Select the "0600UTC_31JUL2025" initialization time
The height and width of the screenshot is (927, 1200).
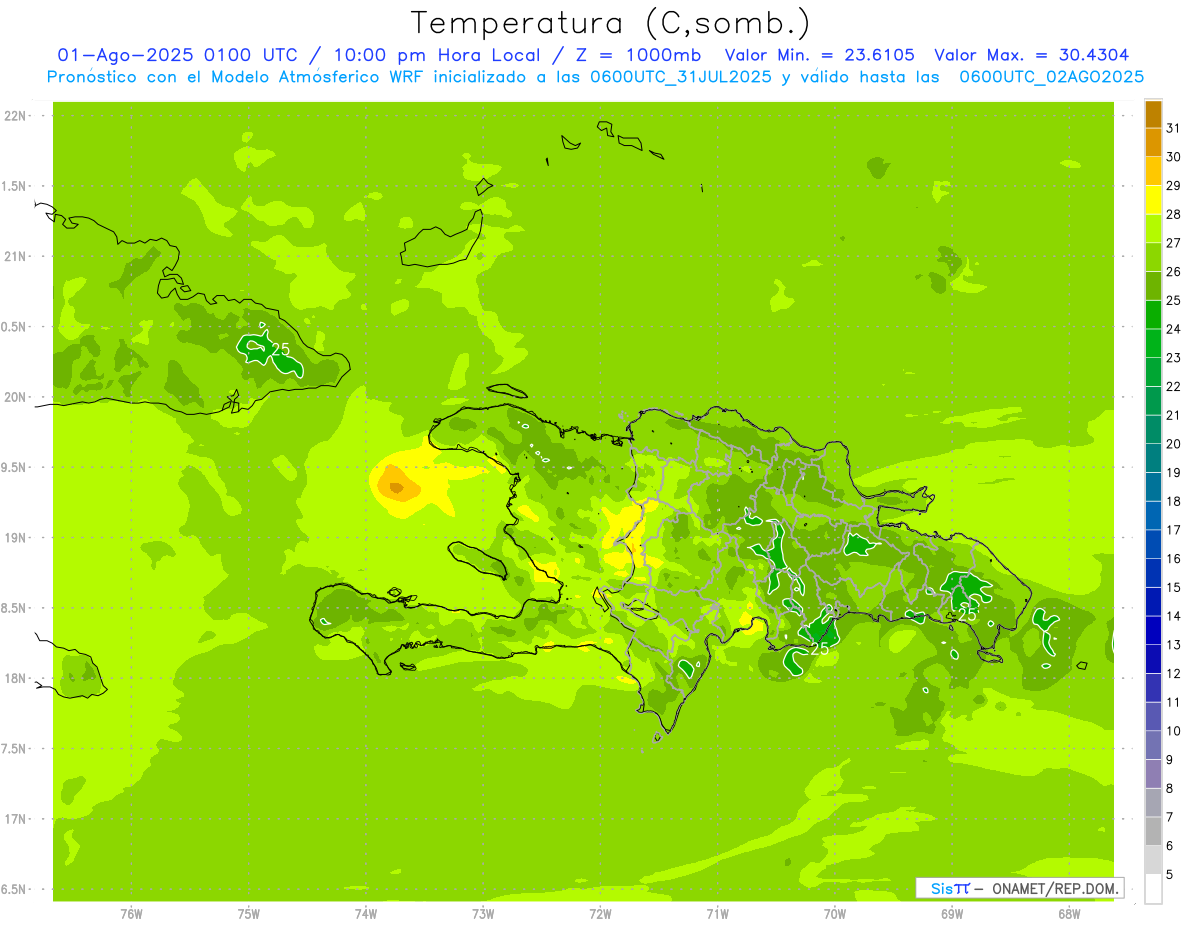680,76
